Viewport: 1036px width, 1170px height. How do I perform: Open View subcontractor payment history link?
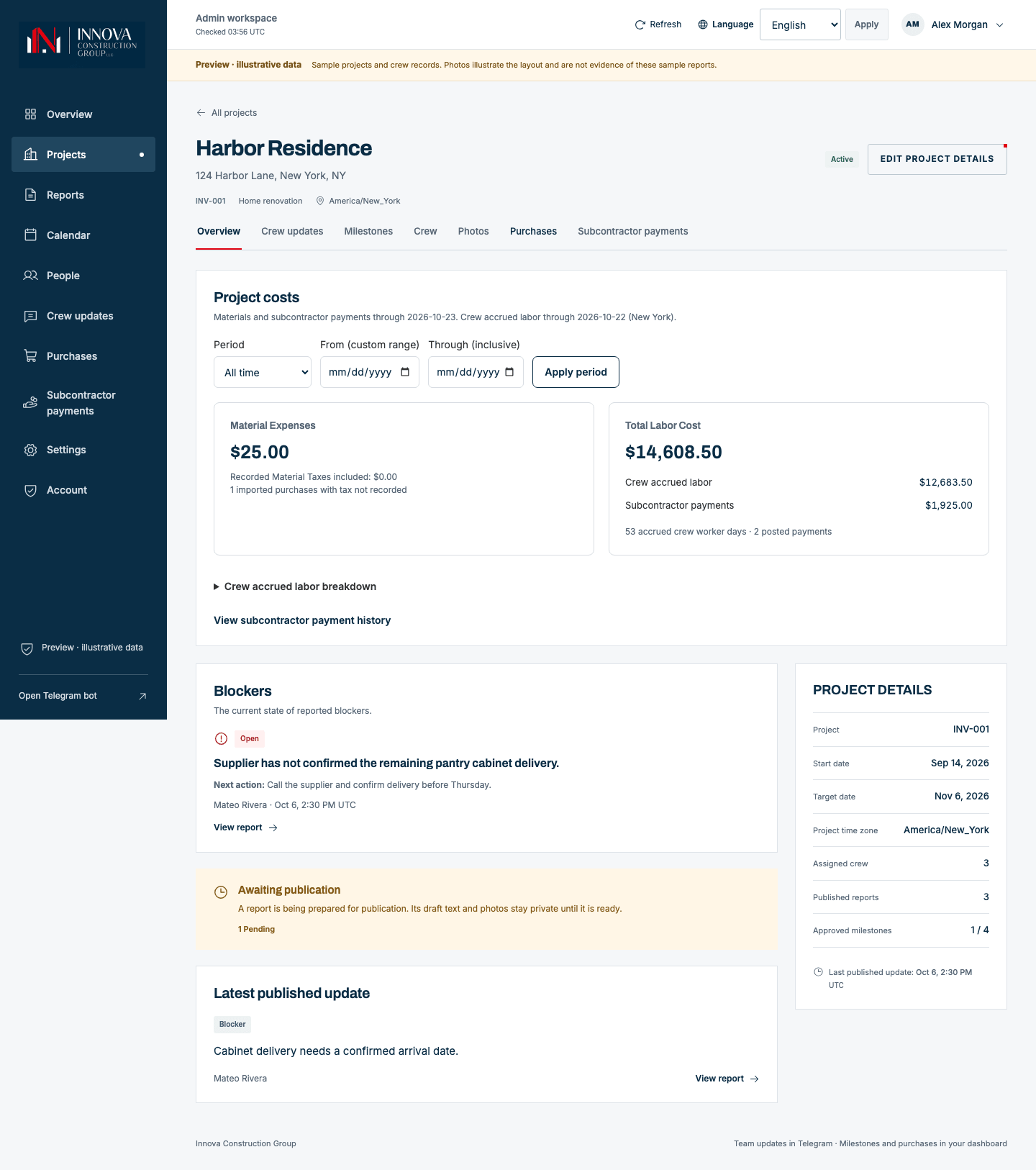302,620
